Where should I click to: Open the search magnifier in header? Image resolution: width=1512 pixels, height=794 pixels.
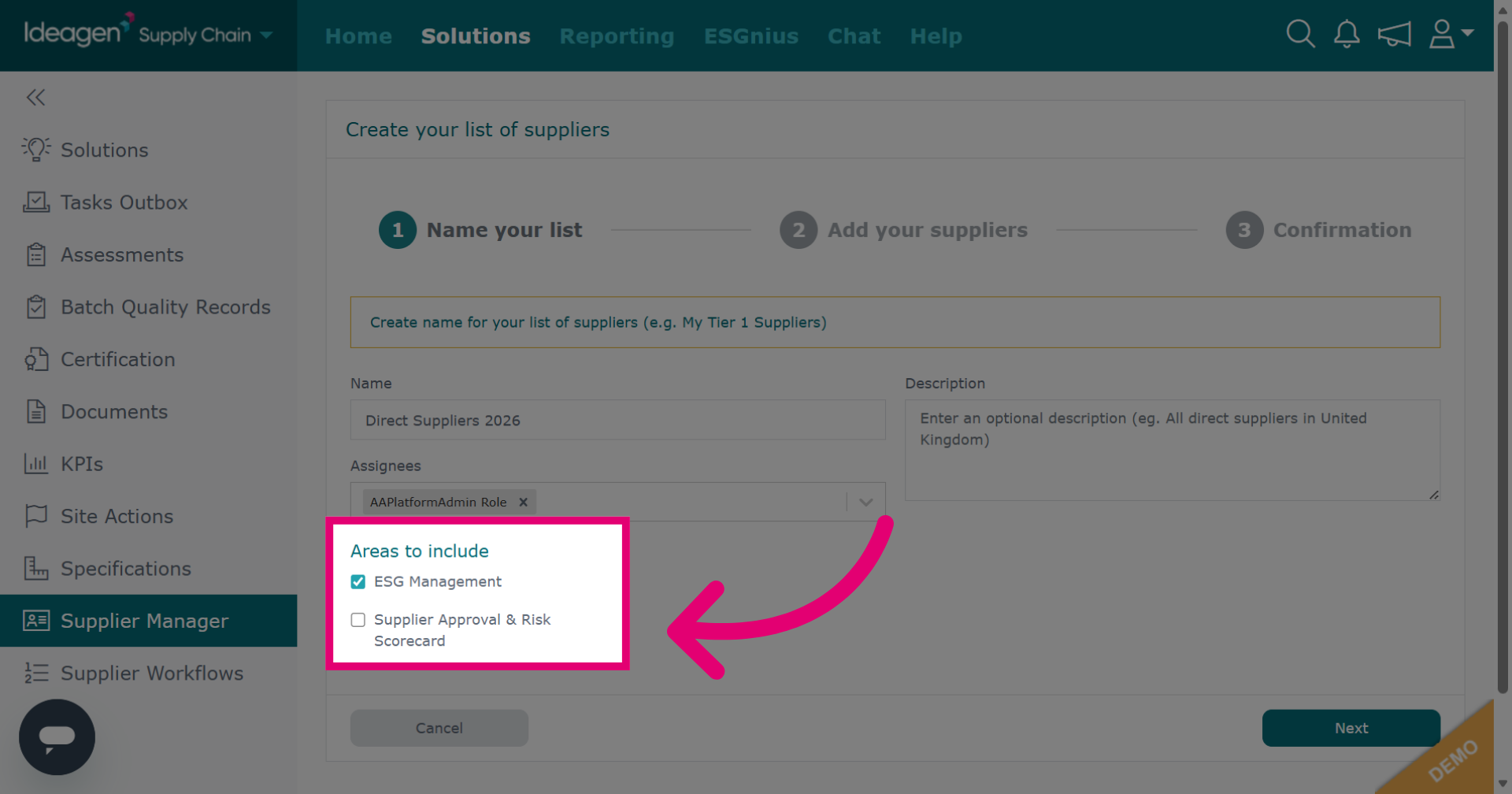pos(1300,34)
